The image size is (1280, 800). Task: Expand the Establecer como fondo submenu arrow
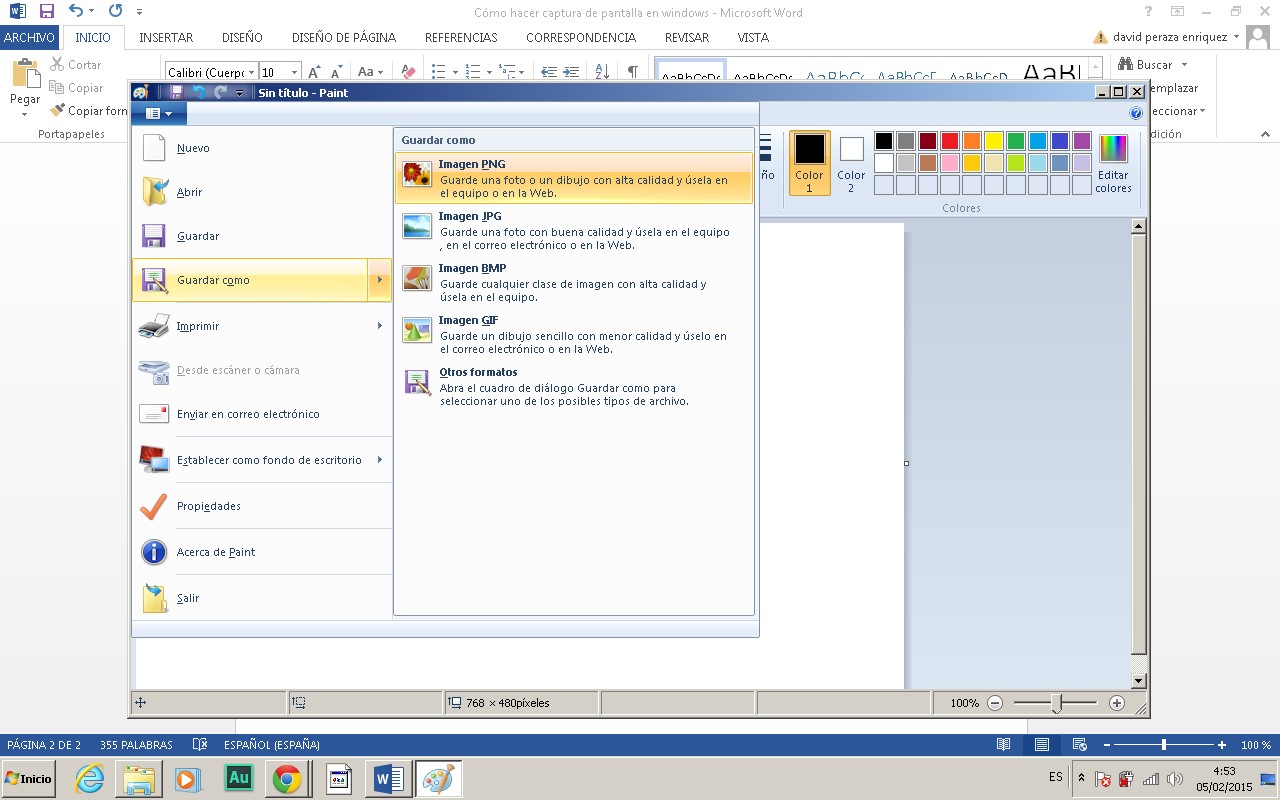[380, 460]
